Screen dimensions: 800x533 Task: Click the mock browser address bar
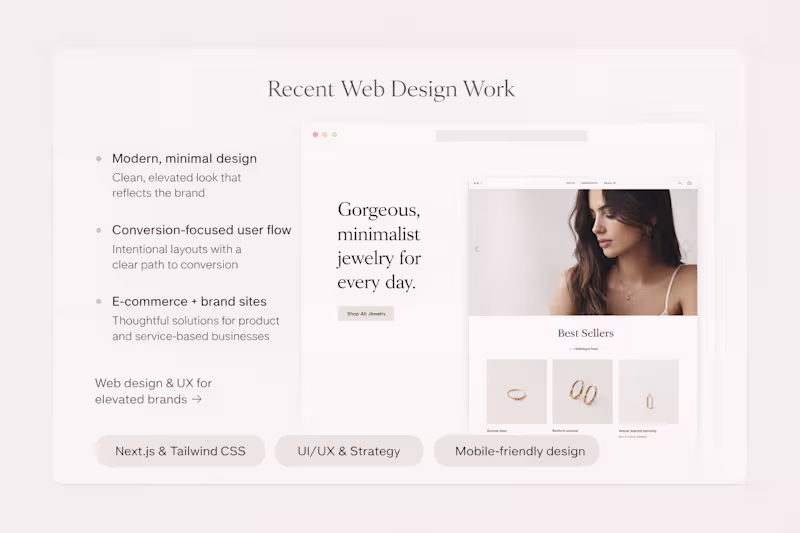pyautogui.click(x=511, y=136)
